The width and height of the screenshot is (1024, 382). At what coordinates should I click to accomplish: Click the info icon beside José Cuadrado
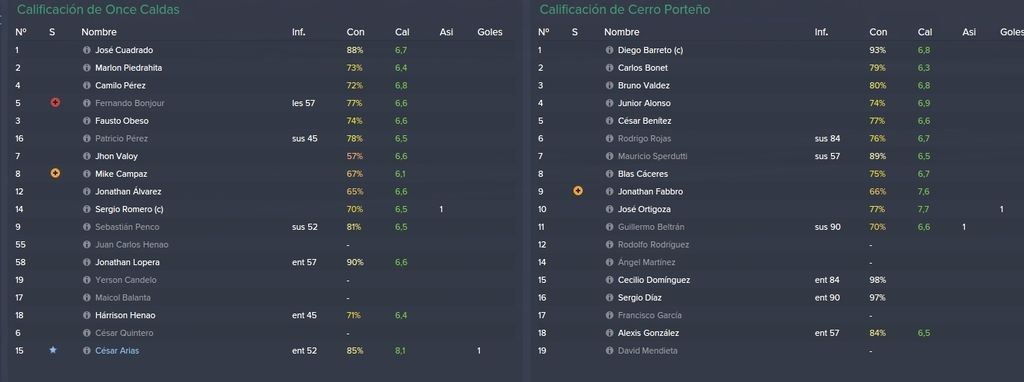click(86, 50)
